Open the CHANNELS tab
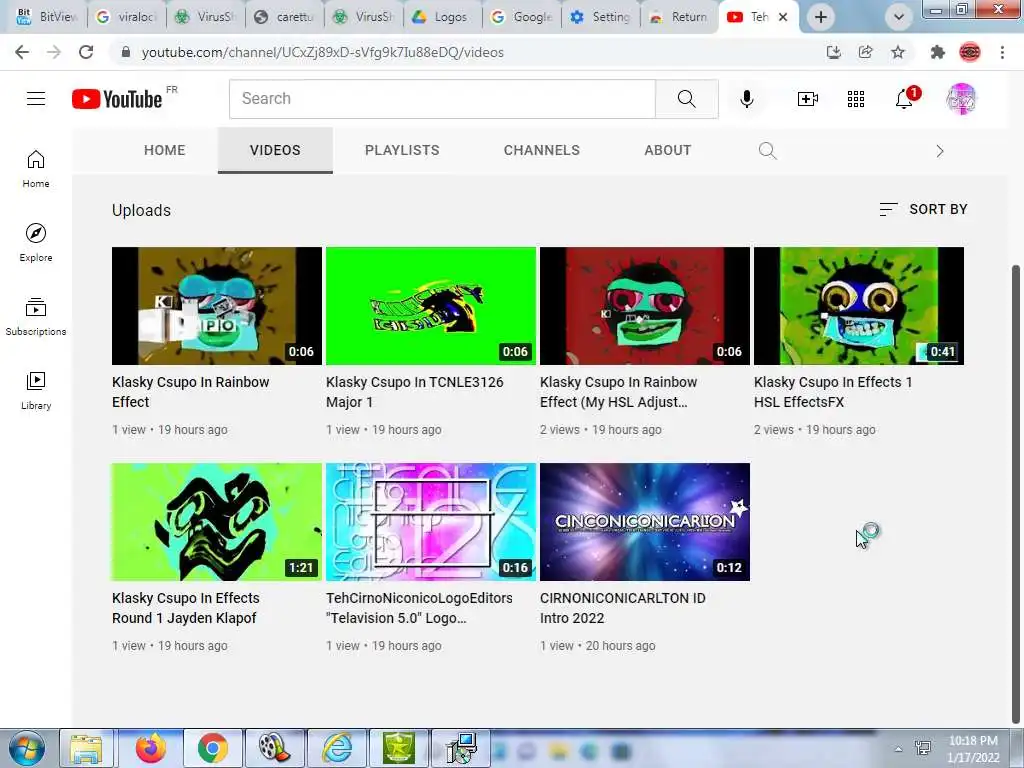 pyautogui.click(x=541, y=150)
